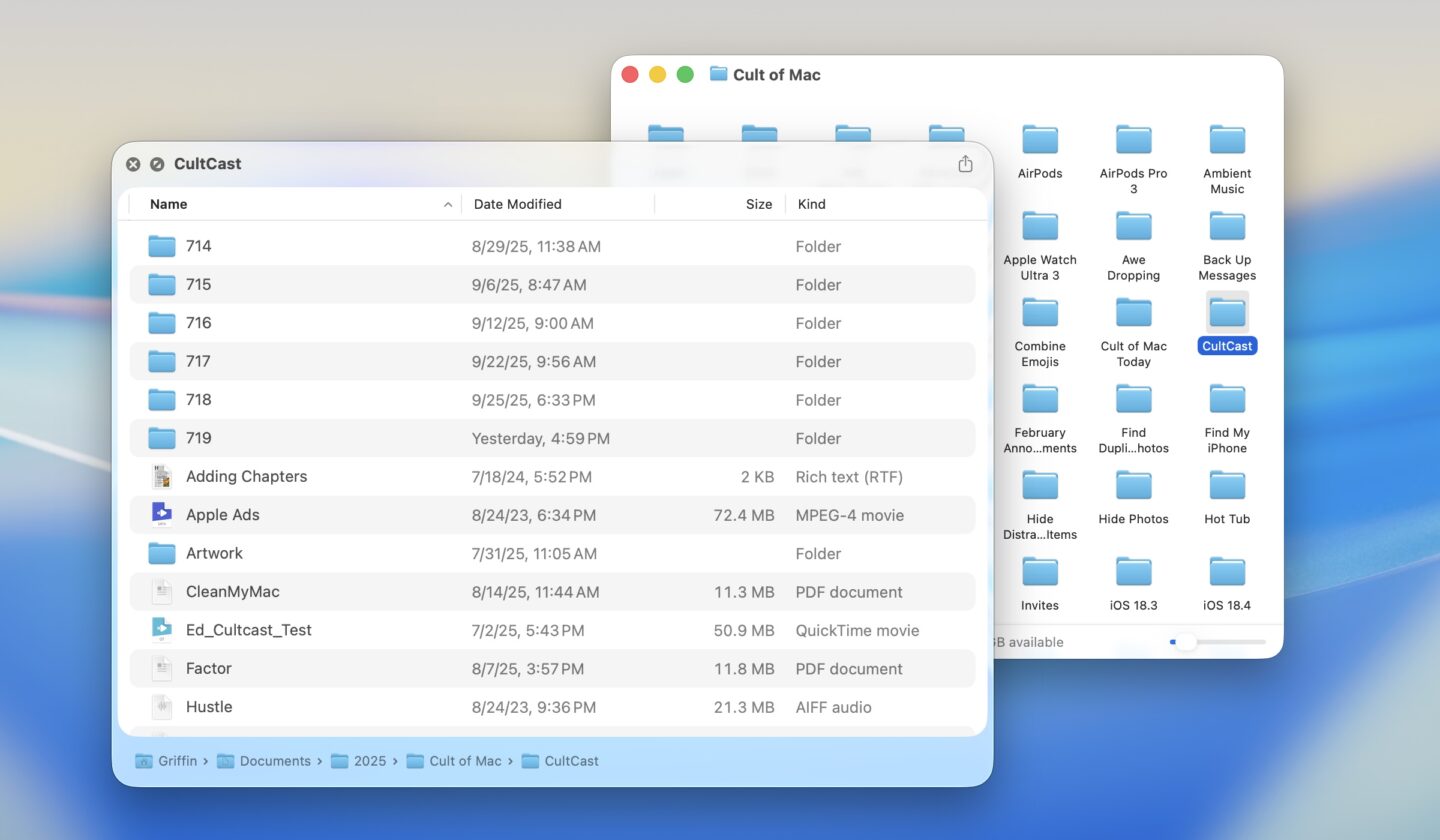This screenshot has height=840, width=1440.
Task: Open the 719 folder icon
Action: pos(161,438)
